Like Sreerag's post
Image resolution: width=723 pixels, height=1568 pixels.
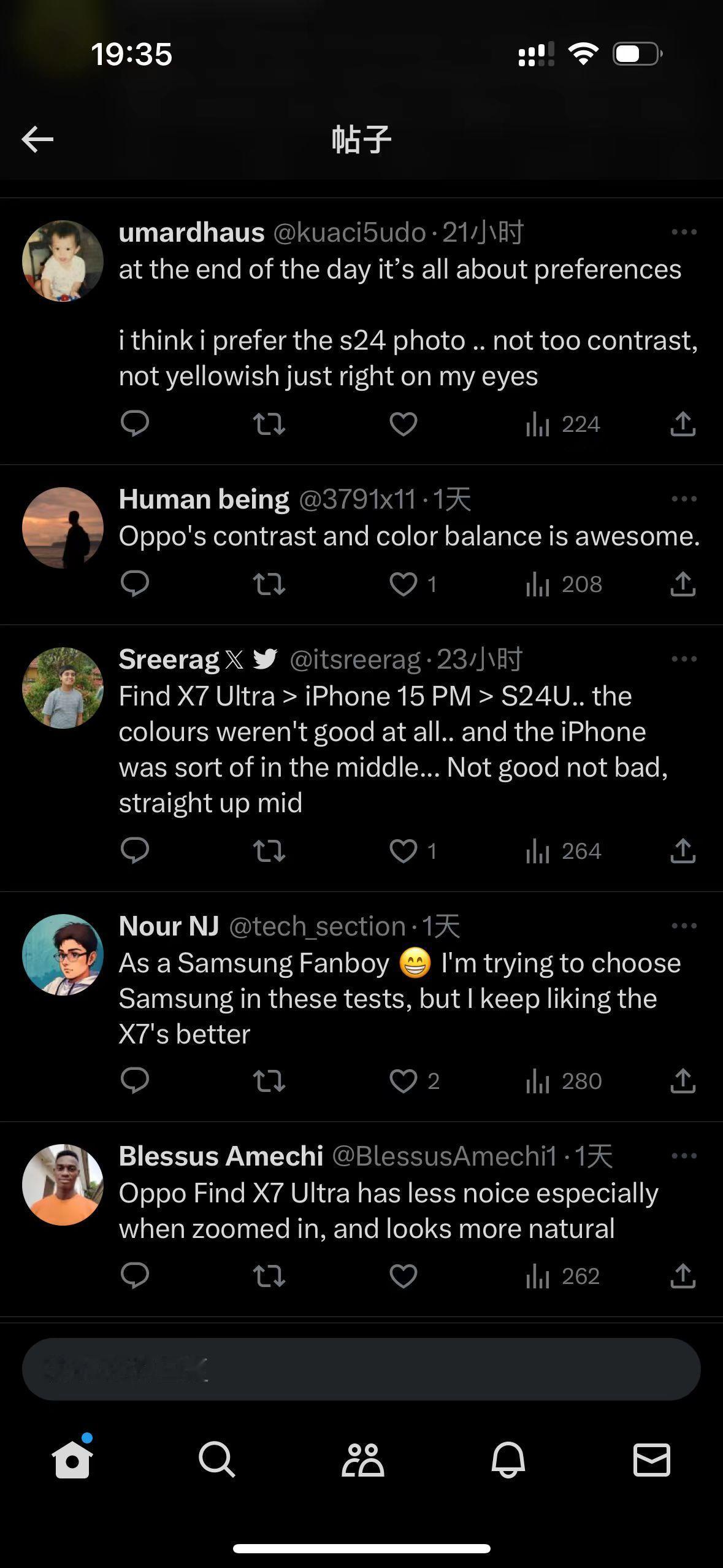(404, 851)
